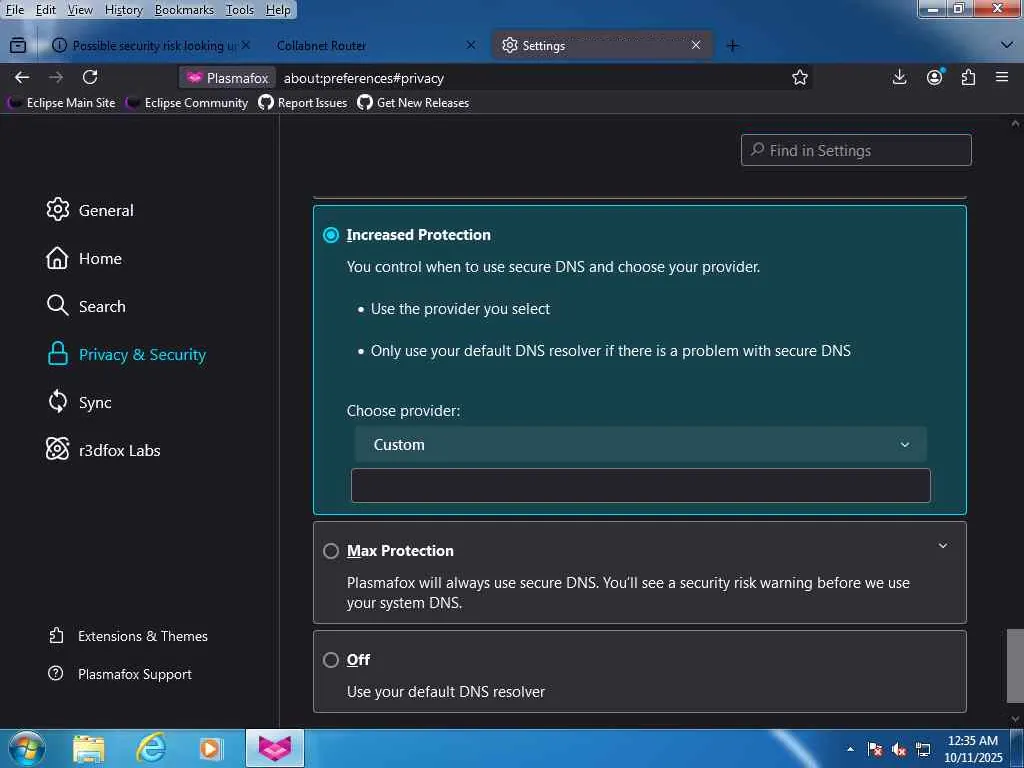Switch to Possible security risk tab
The width and height of the screenshot is (1024, 768).
150,45
